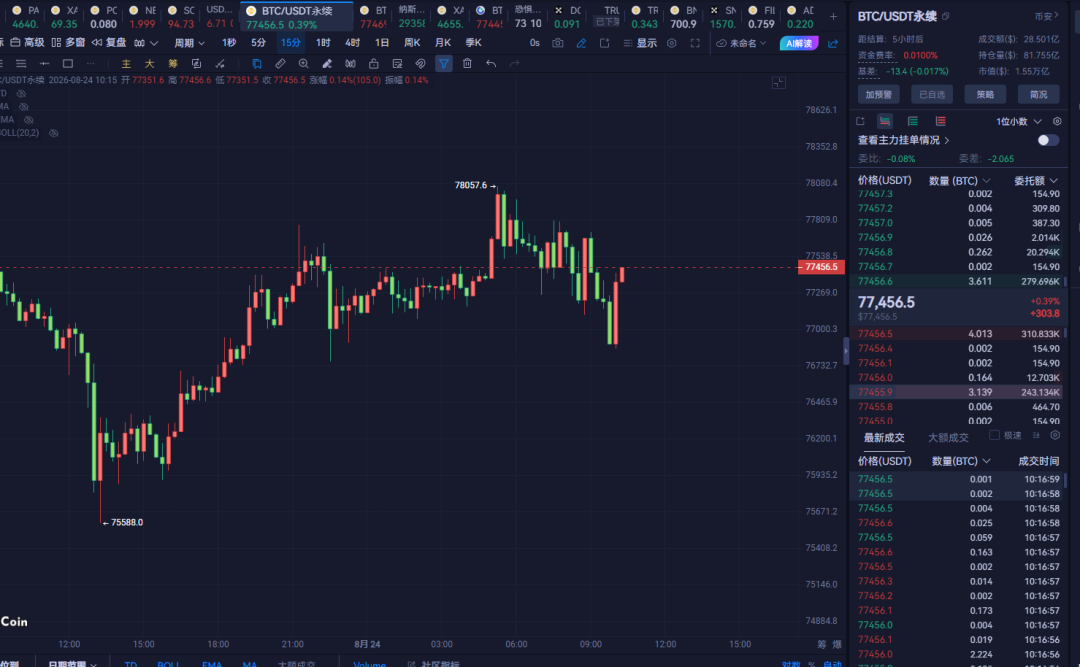Open order book settings gear icon
The height and width of the screenshot is (667, 1080).
coord(1057,121)
